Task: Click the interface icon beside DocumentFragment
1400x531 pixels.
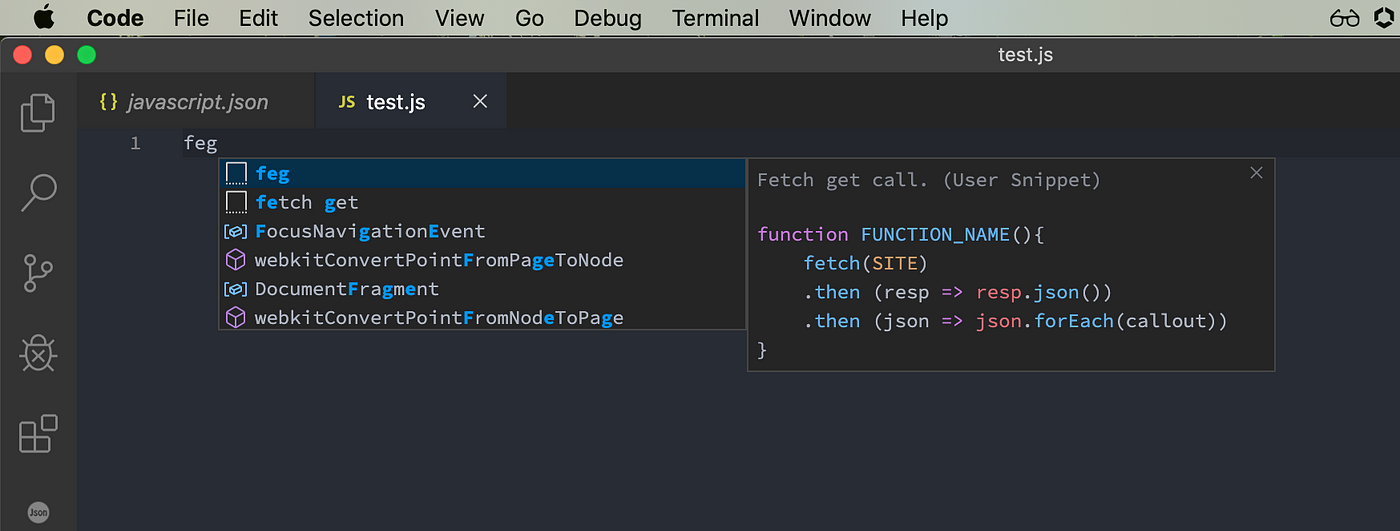Action: (x=236, y=289)
